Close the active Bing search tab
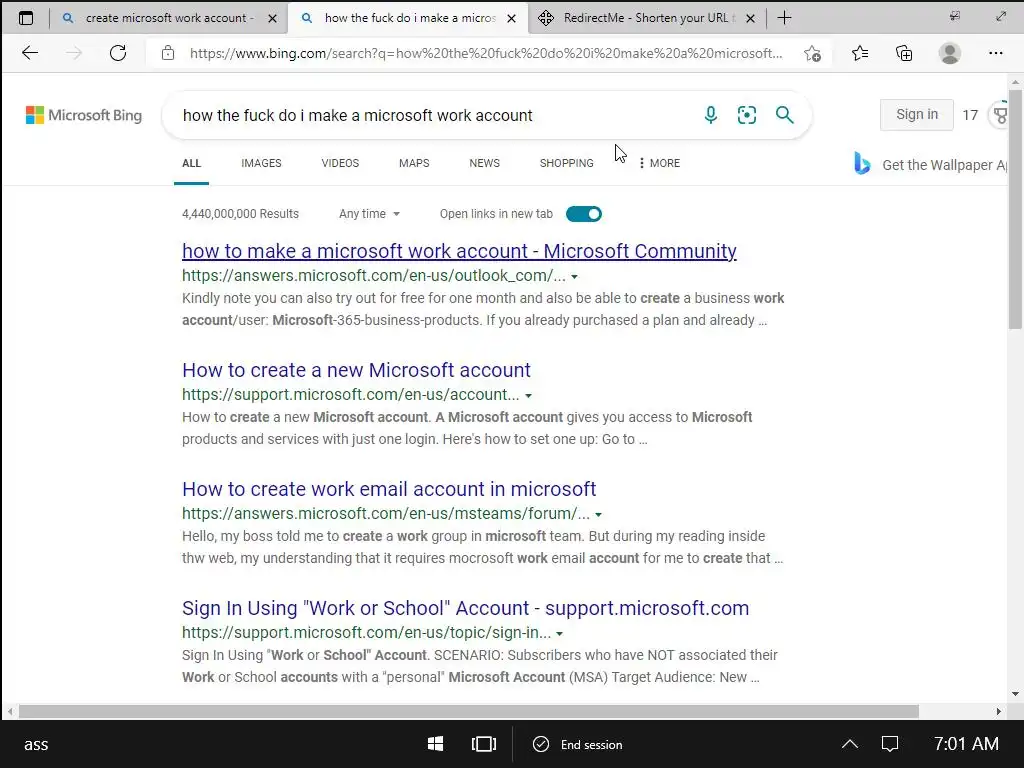This screenshot has height=768, width=1024. tap(511, 18)
